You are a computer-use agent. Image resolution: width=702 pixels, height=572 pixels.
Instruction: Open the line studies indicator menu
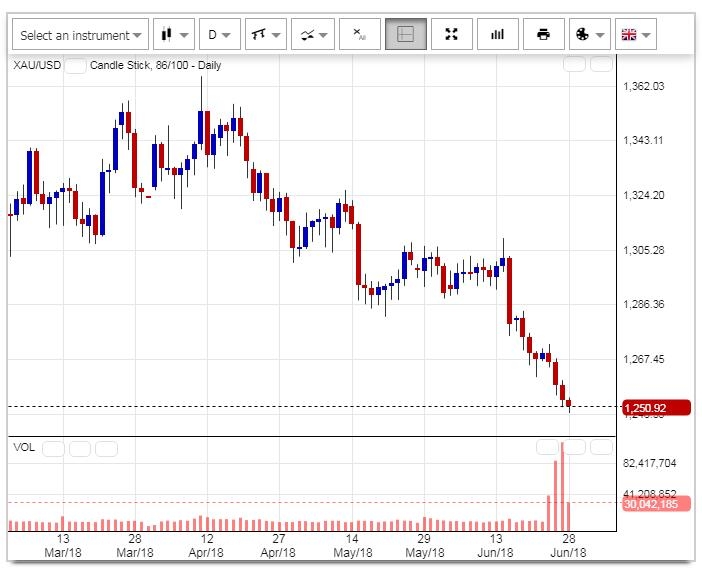pyautogui.click(x=314, y=35)
